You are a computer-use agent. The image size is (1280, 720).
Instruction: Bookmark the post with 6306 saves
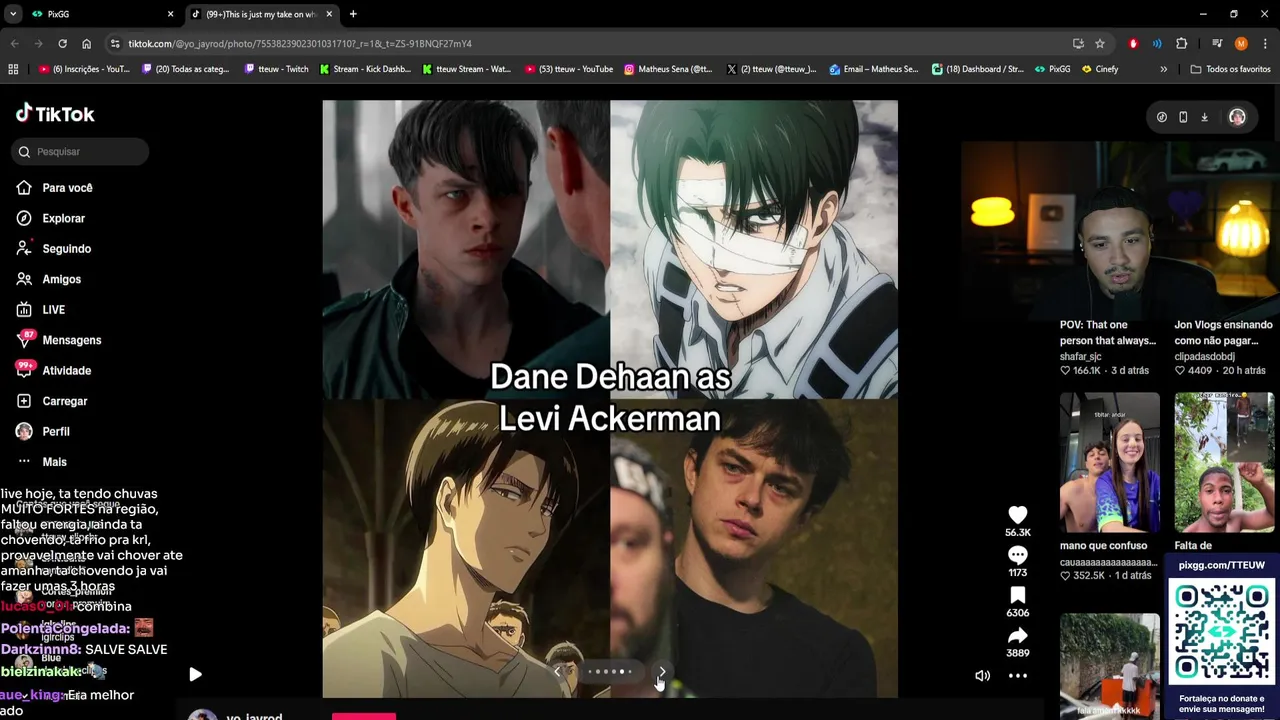(1017, 596)
